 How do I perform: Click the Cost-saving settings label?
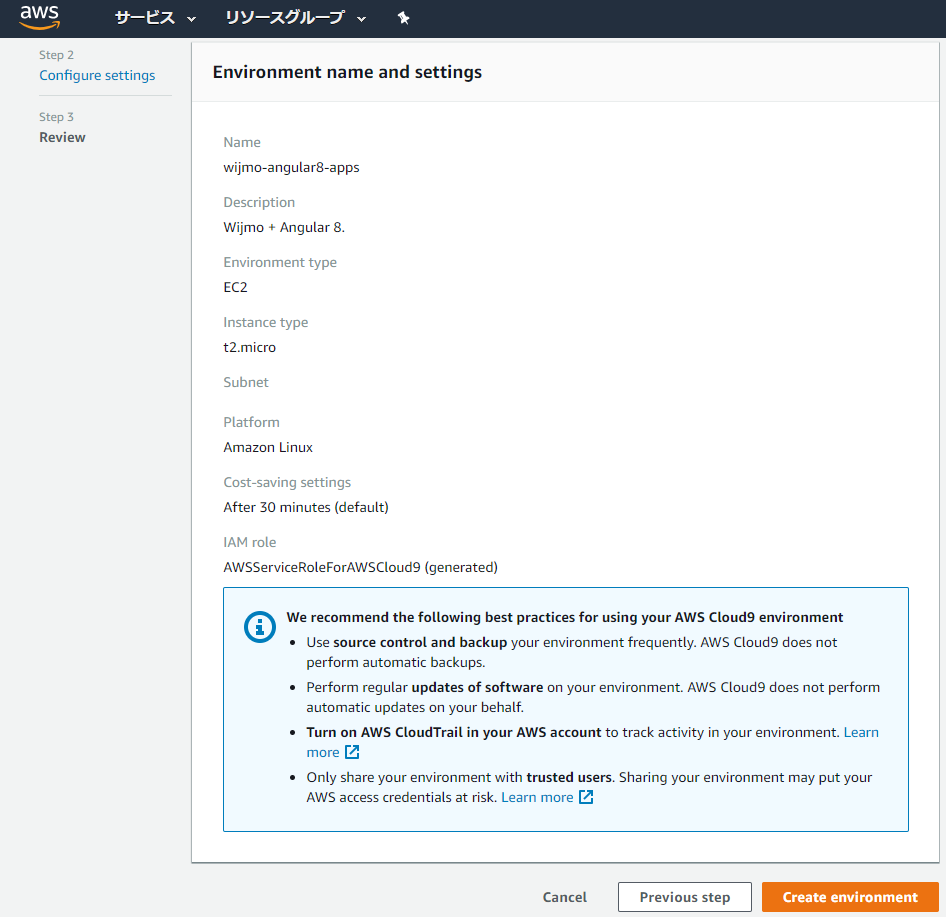click(287, 483)
